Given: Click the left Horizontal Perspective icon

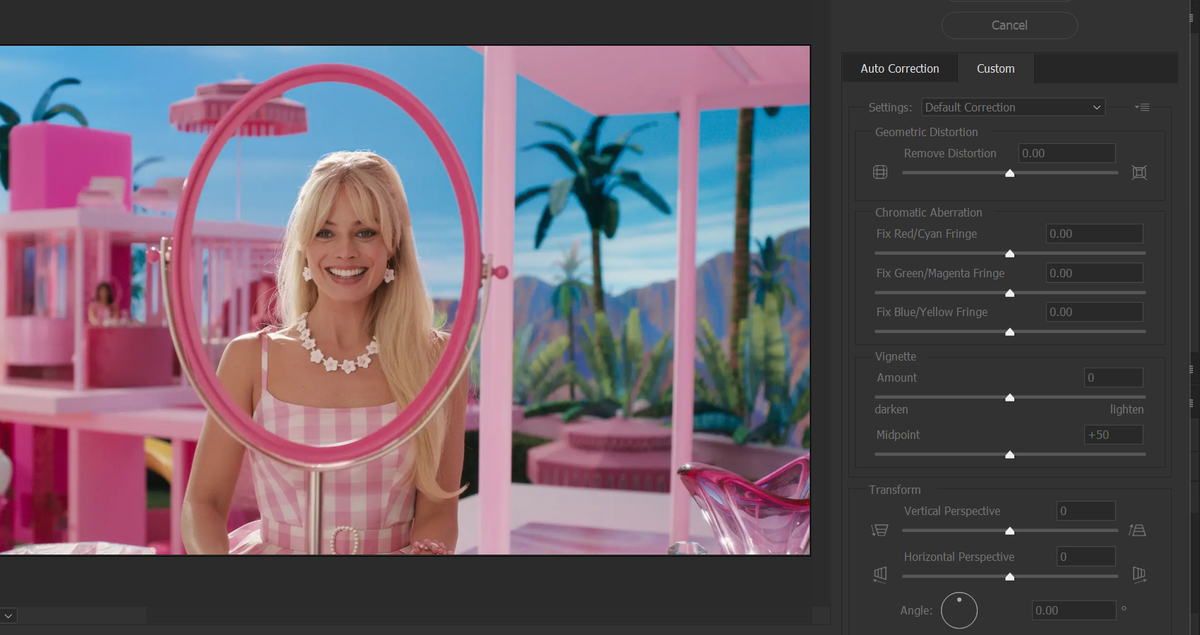Looking at the screenshot, I should (x=880, y=575).
